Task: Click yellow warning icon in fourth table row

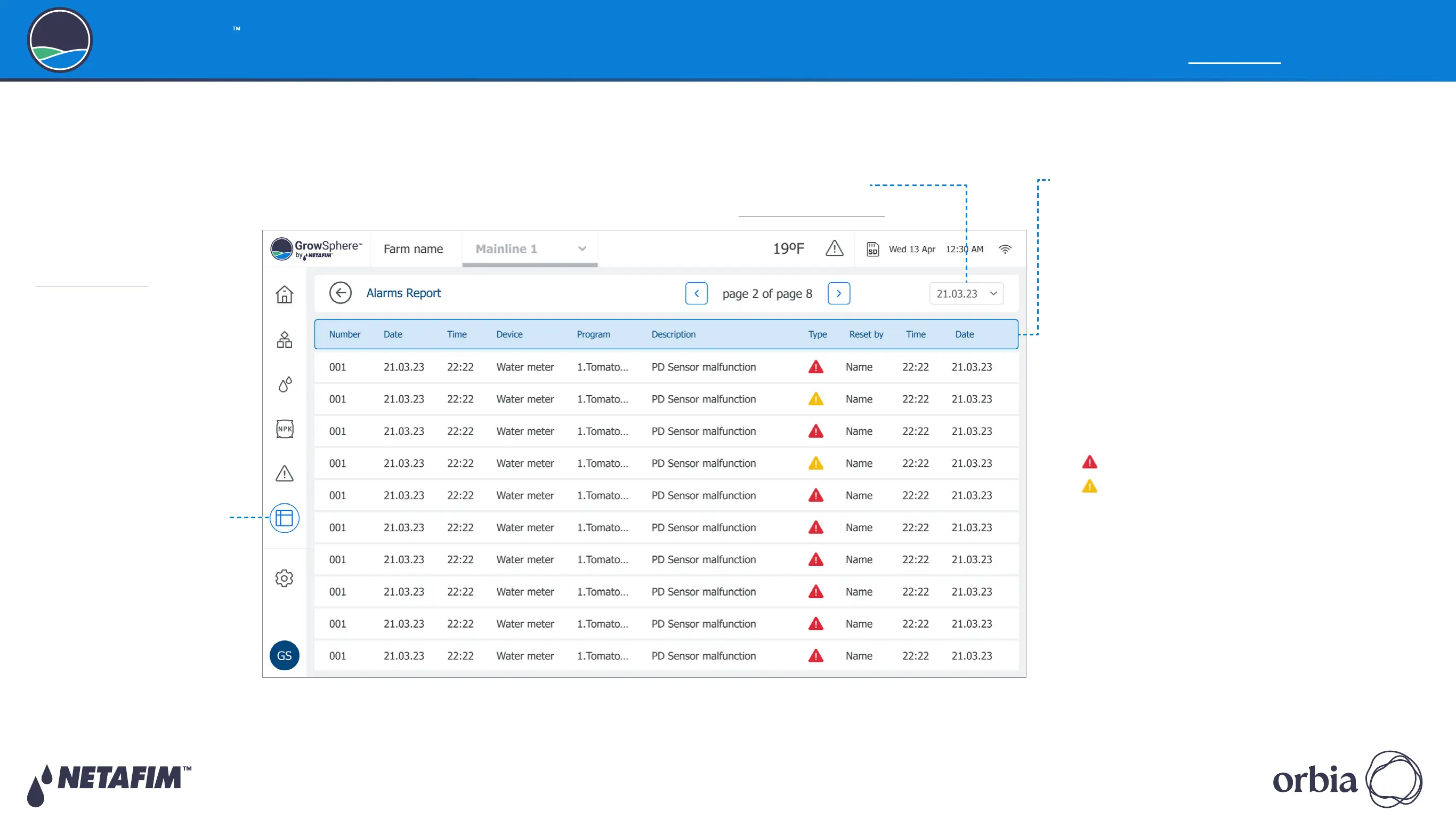Action: pyautogui.click(x=815, y=463)
